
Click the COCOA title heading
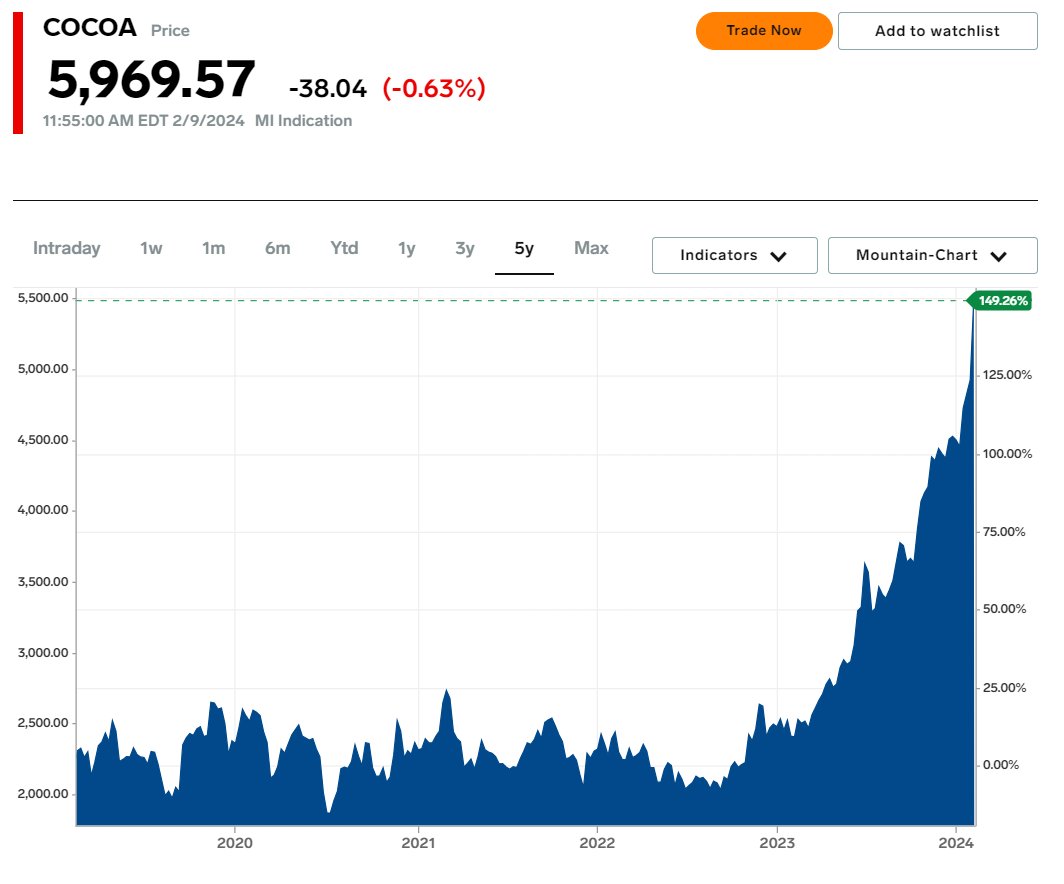pos(90,27)
